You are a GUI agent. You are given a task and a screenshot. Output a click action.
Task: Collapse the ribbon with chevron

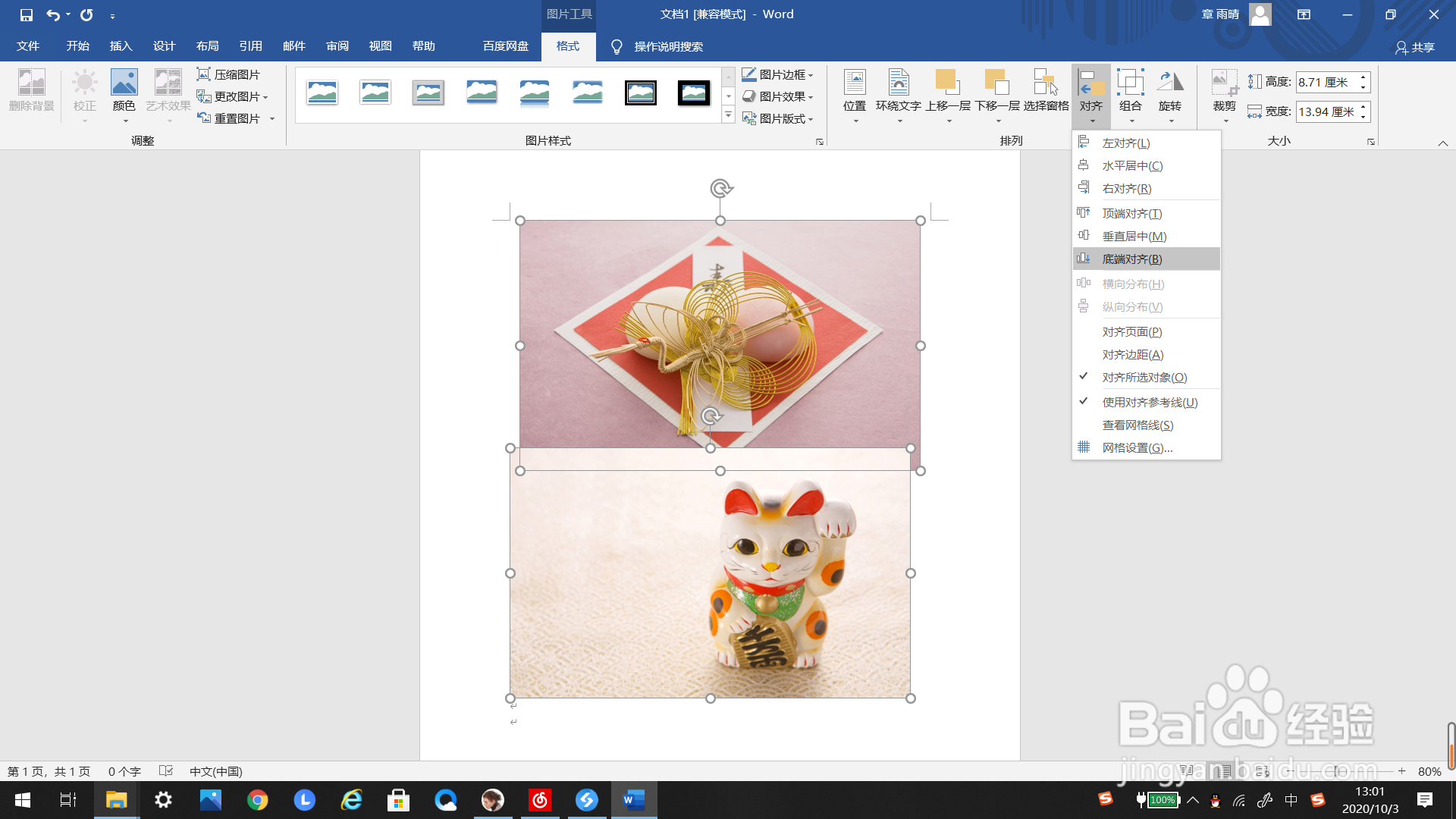[1442, 143]
